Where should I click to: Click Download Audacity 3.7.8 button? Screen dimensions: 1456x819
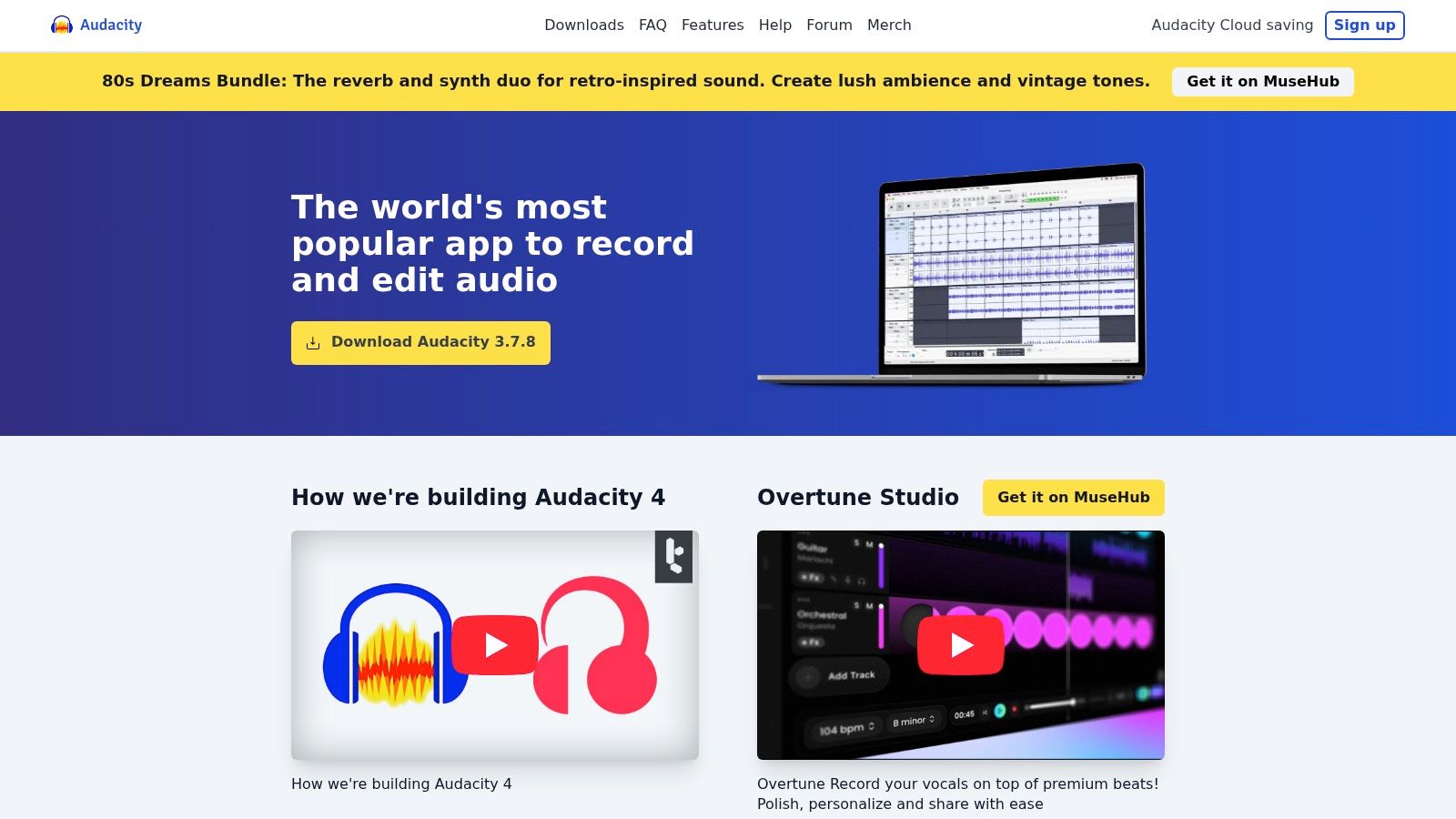420,343
